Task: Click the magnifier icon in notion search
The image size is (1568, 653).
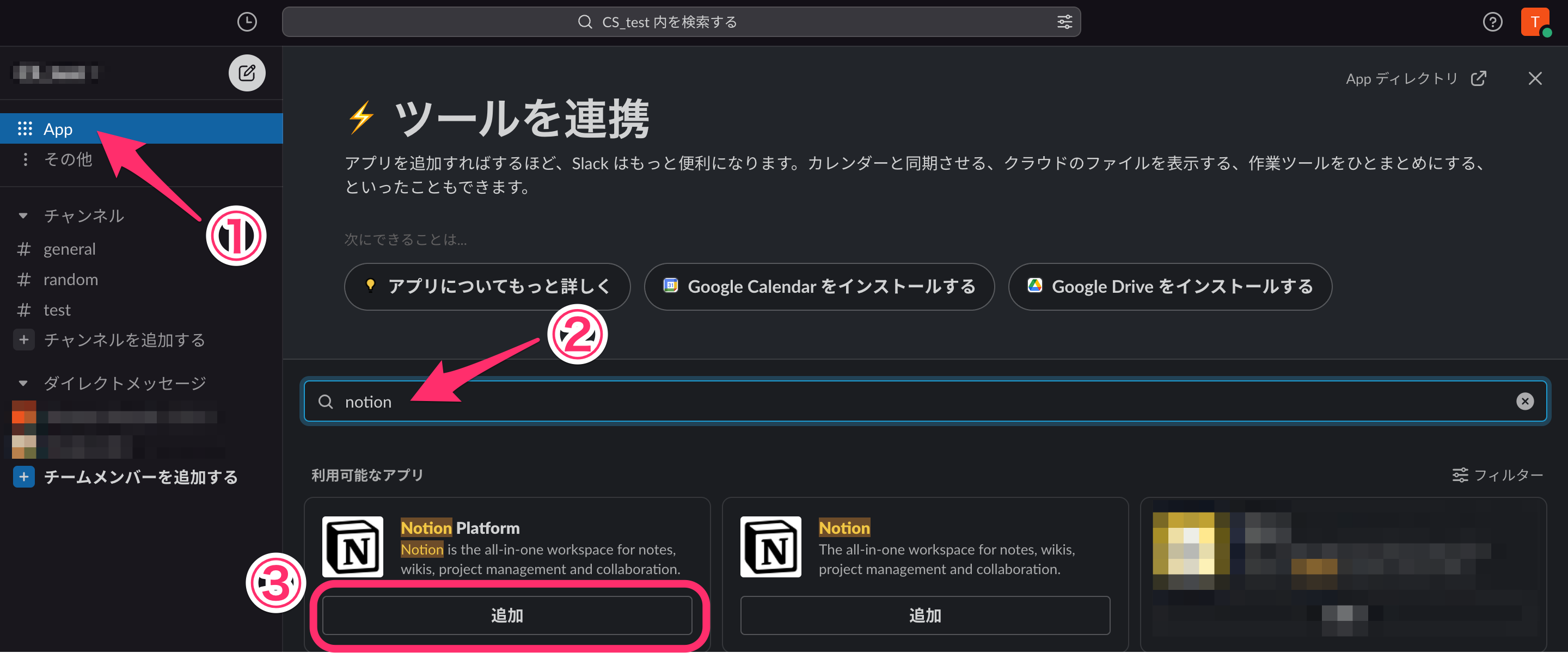Action: pos(326,402)
